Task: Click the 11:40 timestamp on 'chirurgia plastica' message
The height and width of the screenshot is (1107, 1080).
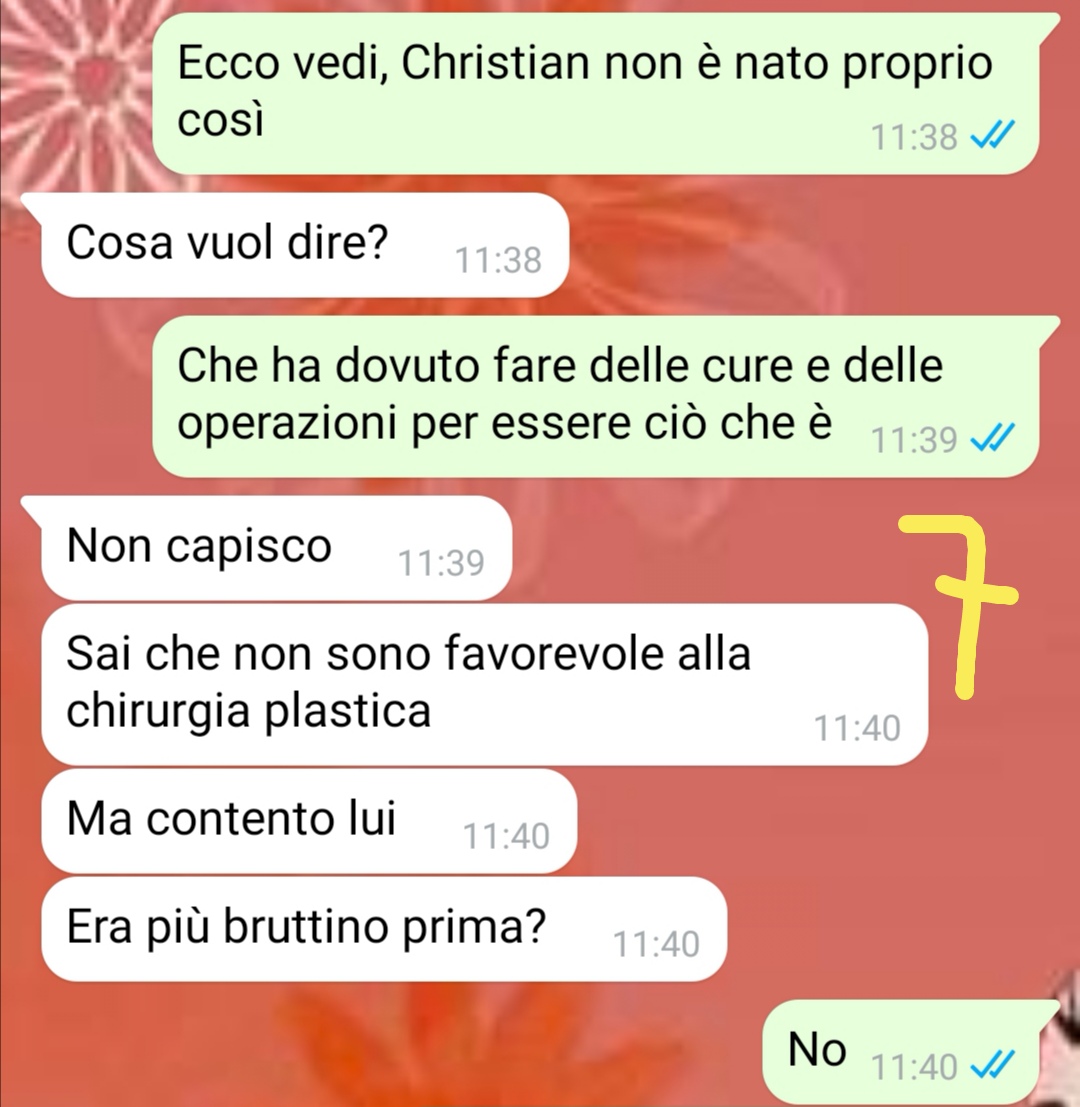Action: click(857, 729)
